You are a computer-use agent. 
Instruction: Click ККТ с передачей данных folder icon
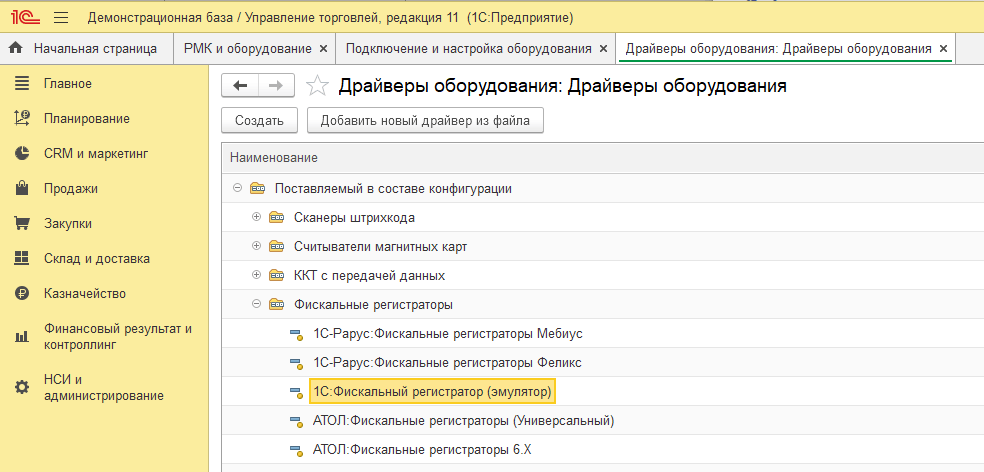click(x=277, y=275)
